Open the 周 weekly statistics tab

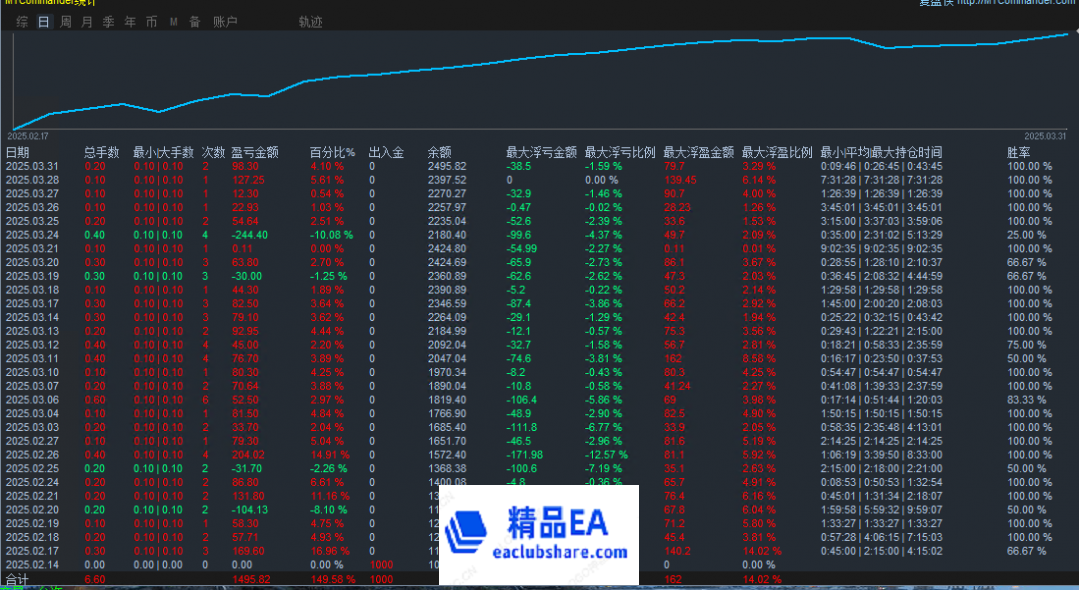(65, 22)
